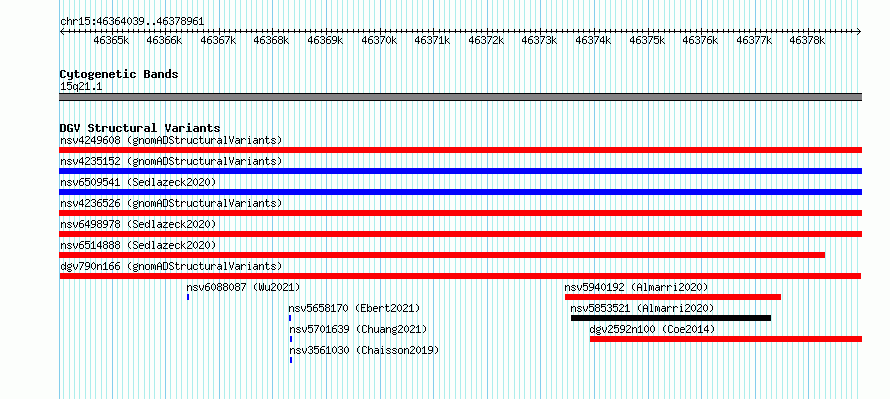Viewport: 890px width, 399px height.
Task: Open the nsv4236526 red variant bar
Action: 460,213
